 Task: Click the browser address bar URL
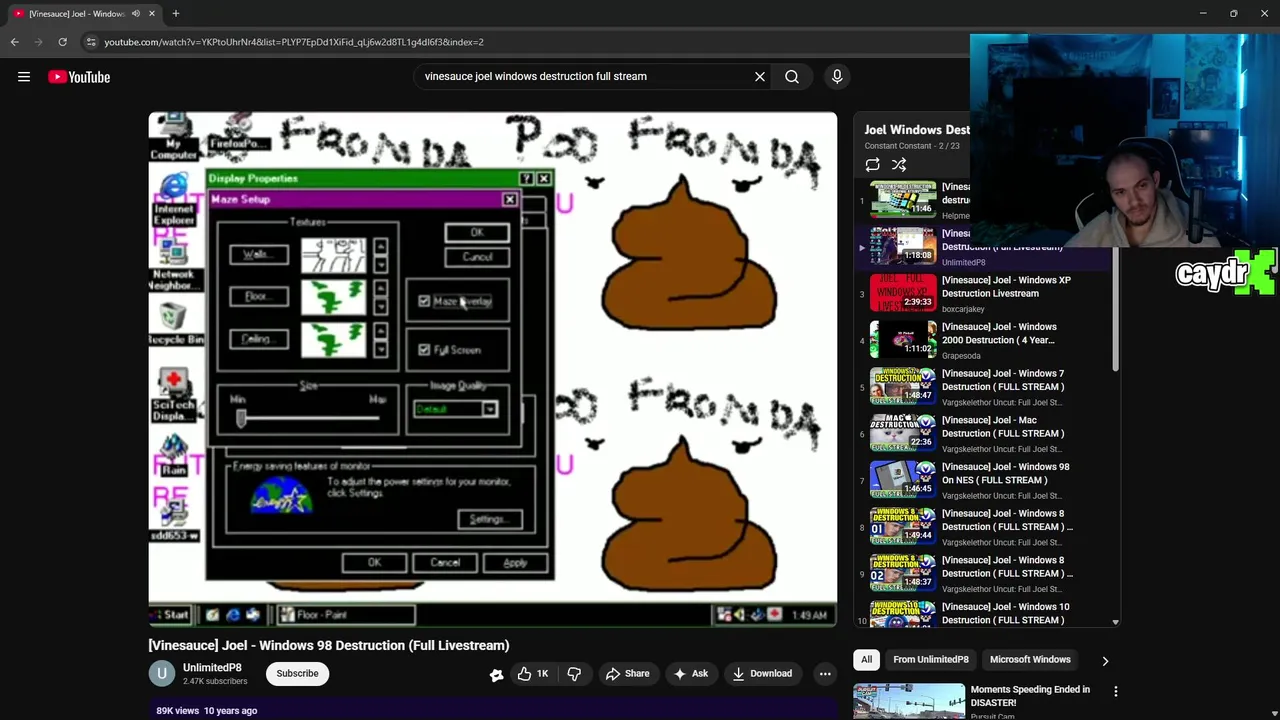coord(294,42)
